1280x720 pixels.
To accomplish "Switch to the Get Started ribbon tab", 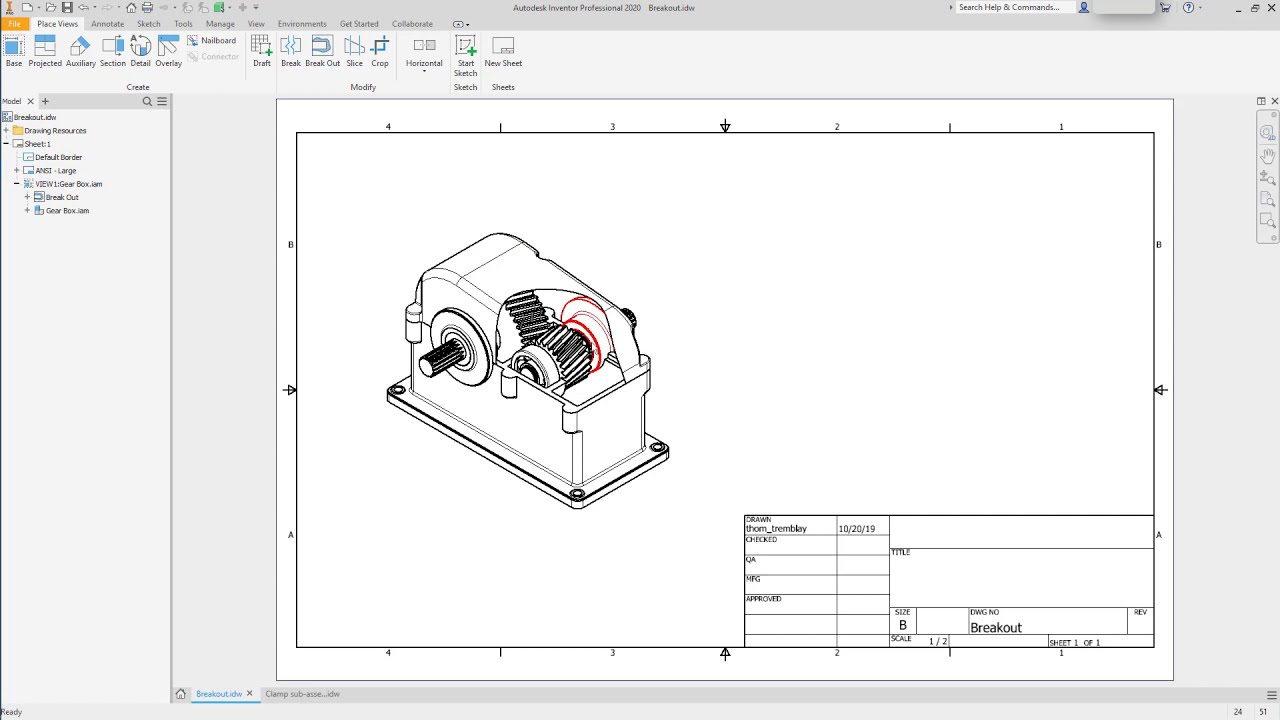I will [x=359, y=24].
